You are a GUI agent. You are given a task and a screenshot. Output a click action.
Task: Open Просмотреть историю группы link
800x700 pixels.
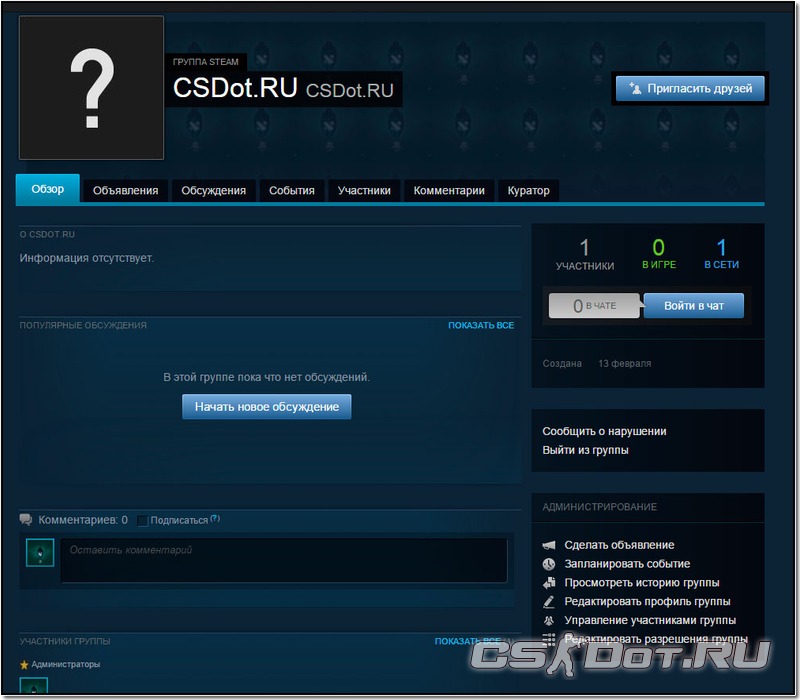[642, 583]
